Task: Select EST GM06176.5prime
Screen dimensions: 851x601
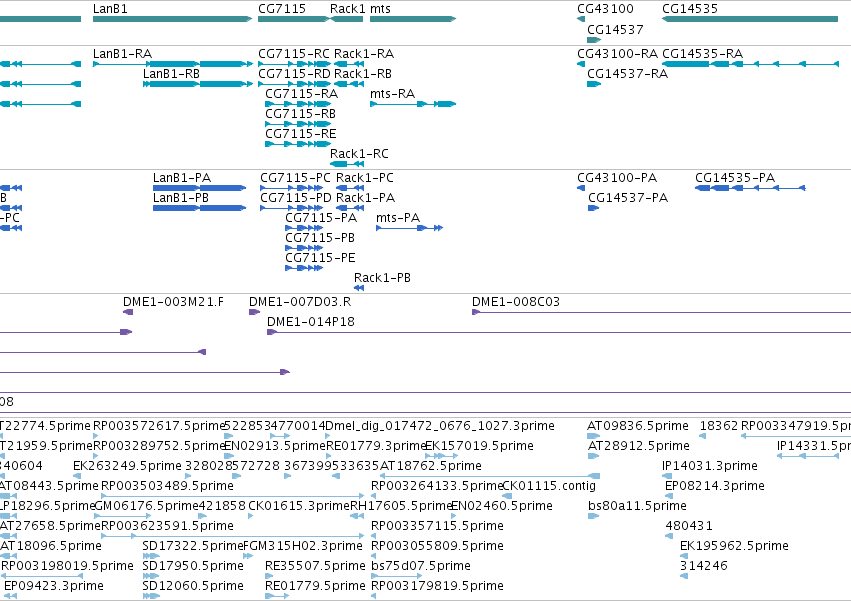Action: coord(123,516)
